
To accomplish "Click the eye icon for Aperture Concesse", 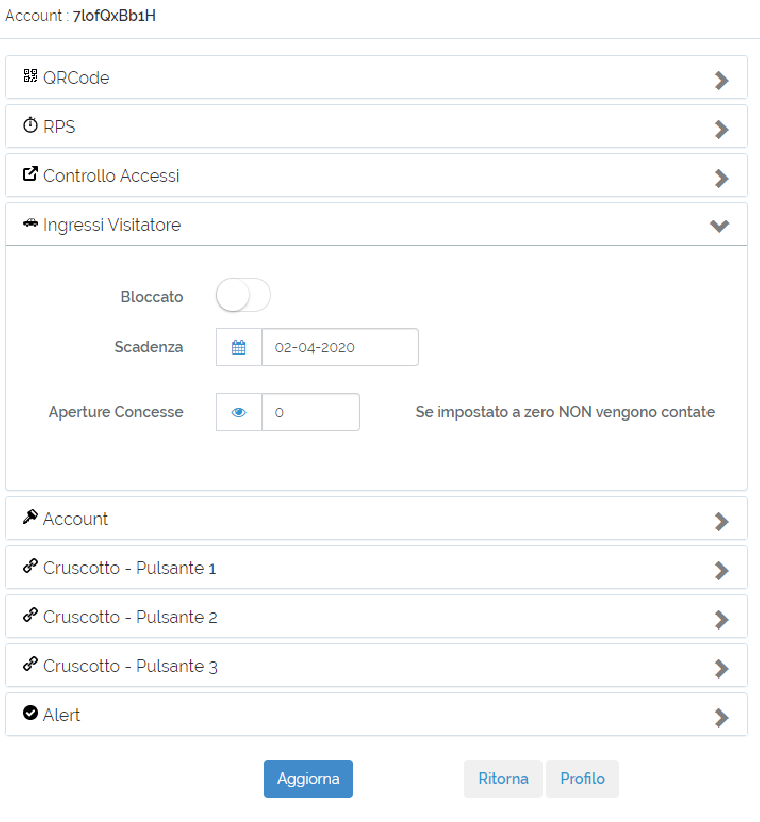I will pyautogui.click(x=239, y=412).
